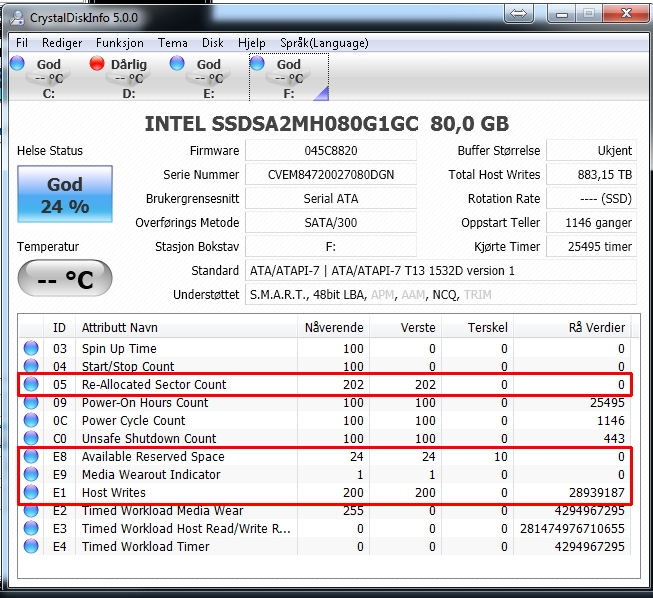Click status orb of Host Writes row
Viewport: 653px width, 598px height.
(x=31, y=492)
